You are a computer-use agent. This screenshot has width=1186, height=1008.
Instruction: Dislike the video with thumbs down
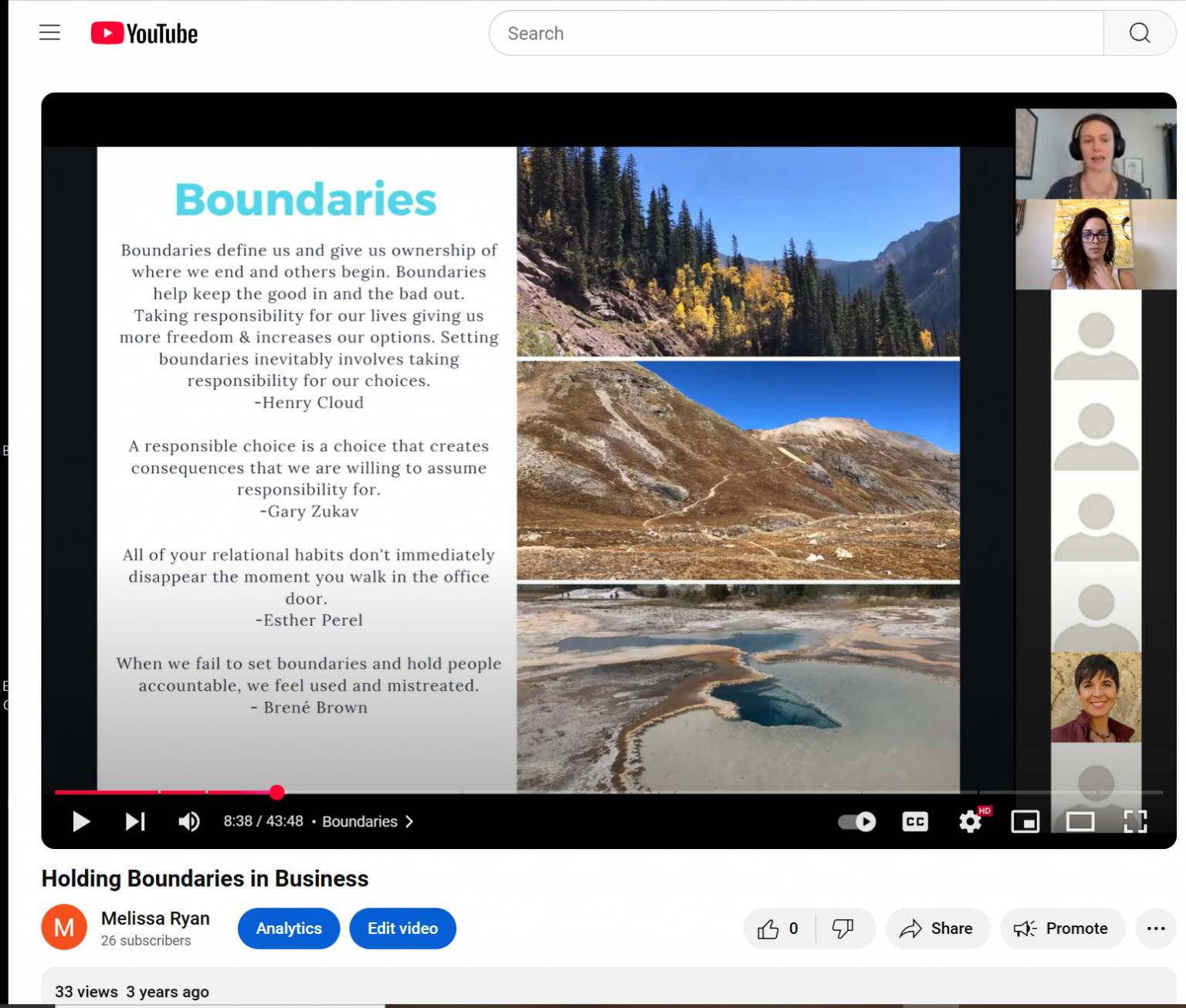pyautogui.click(x=843, y=929)
